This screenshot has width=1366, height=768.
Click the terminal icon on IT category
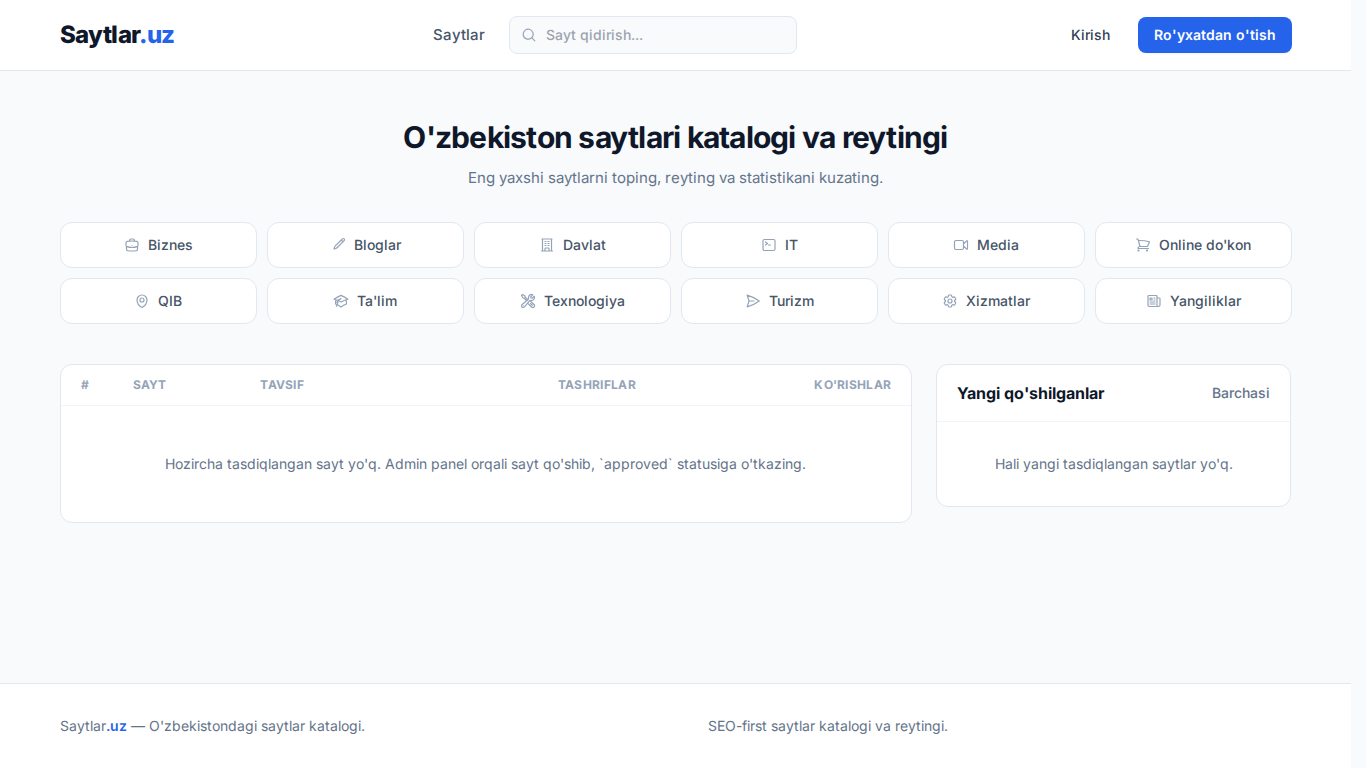769,245
